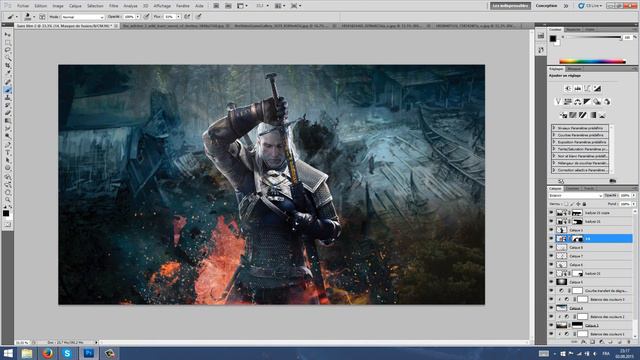Add a Photo Filter adjustment
Screen dimensions: 640x360
click(x=597, y=101)
